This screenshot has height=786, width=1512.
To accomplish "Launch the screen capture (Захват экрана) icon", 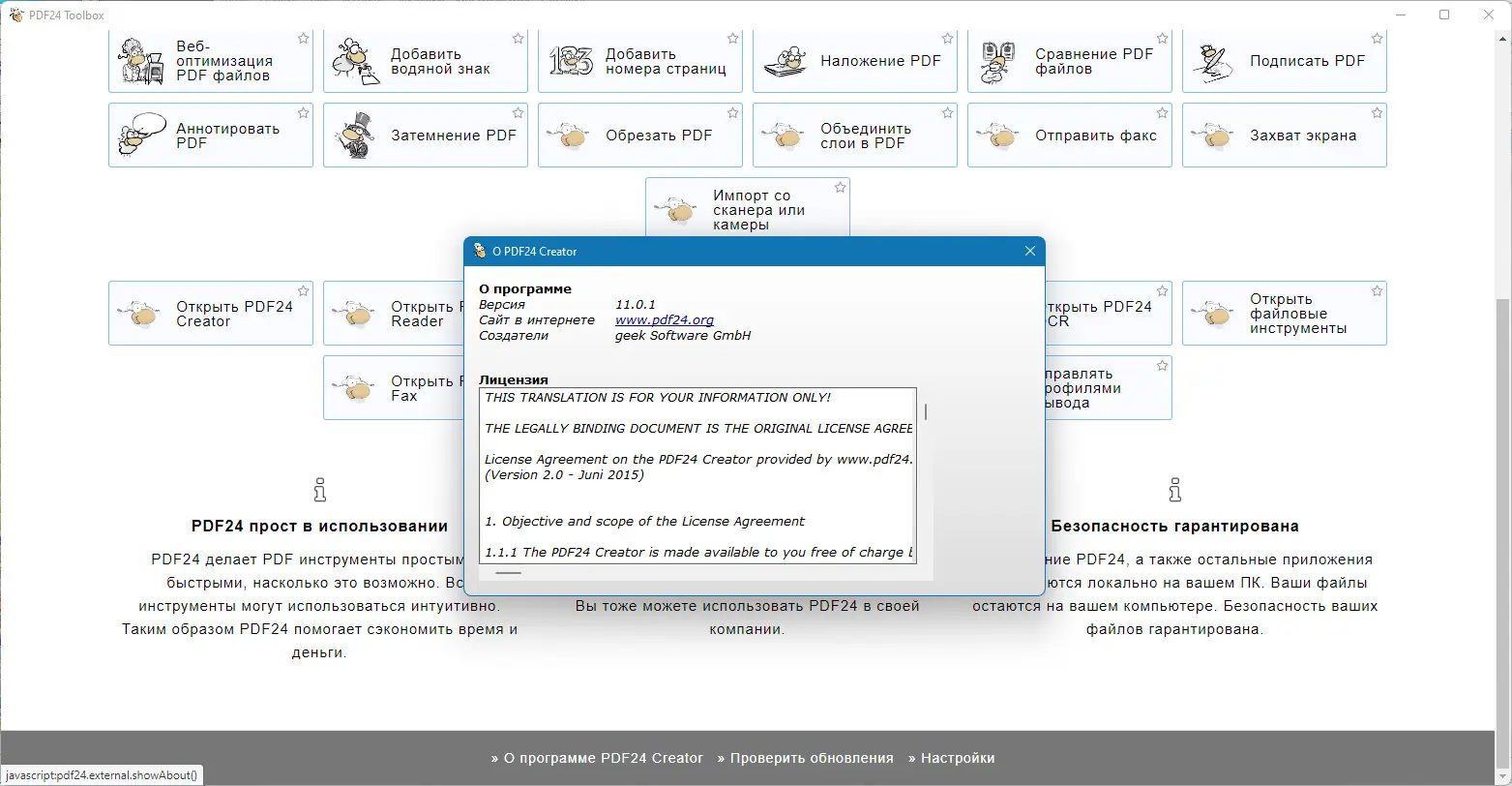I will pyautogui.click(x=1214, y=136).
